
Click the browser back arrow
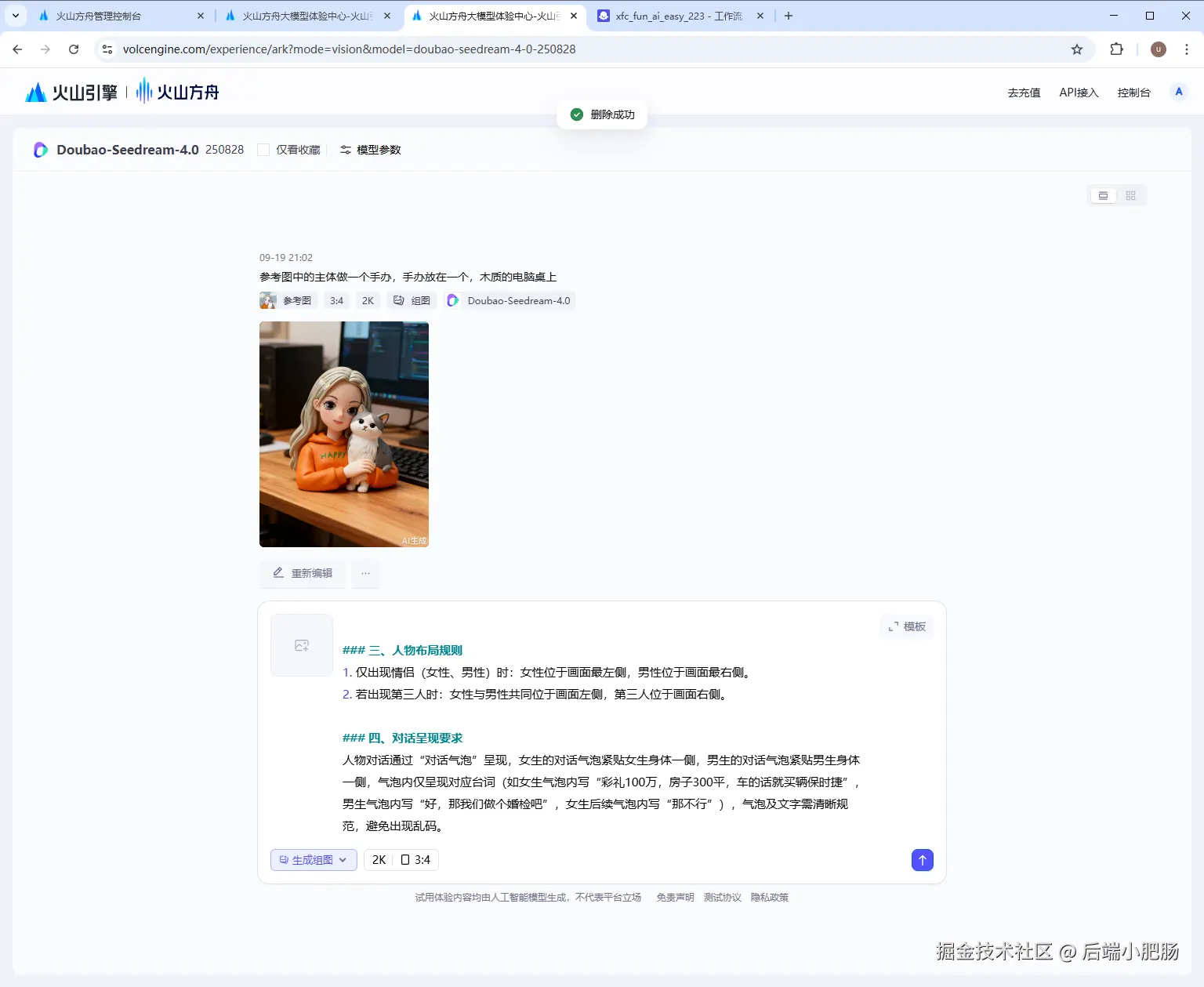pyautogui.click(x=17, y=49)
